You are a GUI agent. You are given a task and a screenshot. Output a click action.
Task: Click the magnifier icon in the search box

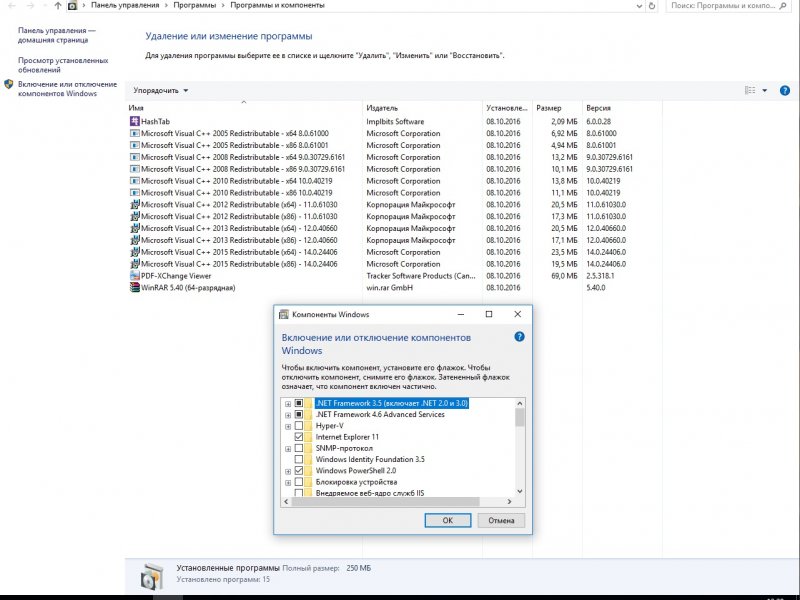784,6
